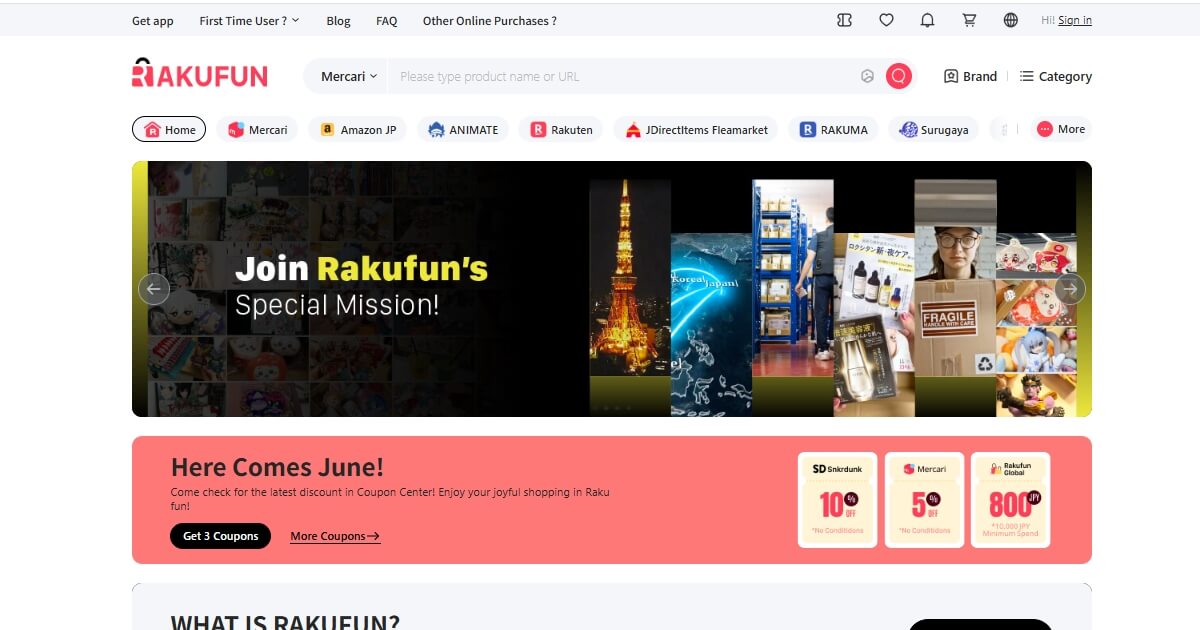Go to the next banner slide arrow
Image resolution: width=1200 pixels, height=630 pixels.
click(1070, 289)
